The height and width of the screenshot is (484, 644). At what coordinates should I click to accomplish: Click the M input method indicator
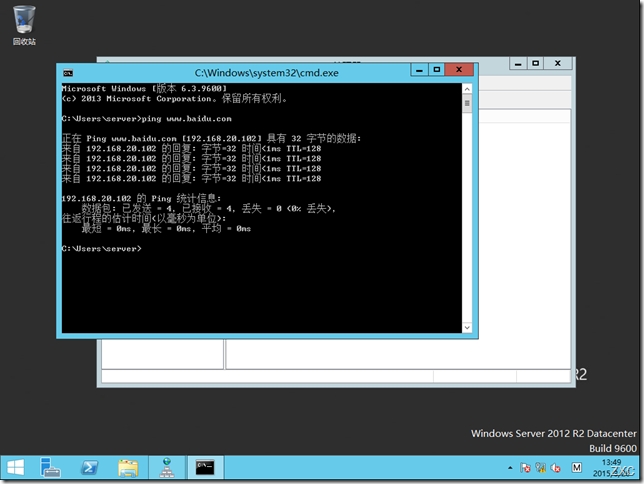577,467
